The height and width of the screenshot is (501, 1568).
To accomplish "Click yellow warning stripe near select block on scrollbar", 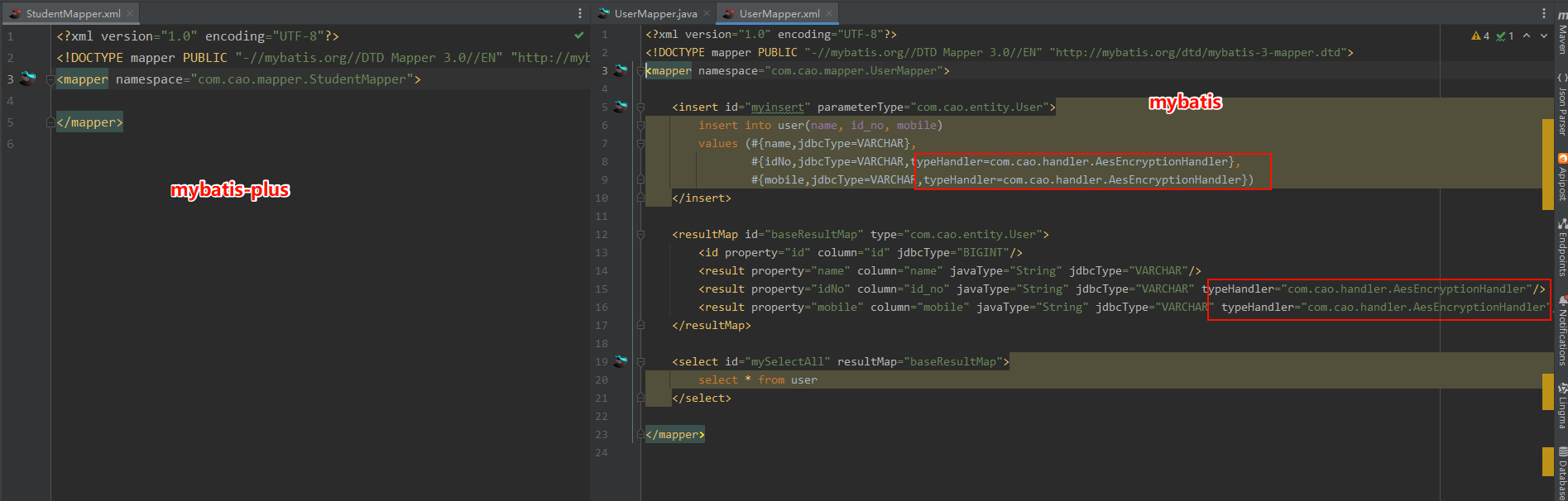I will coord(1548,391).
